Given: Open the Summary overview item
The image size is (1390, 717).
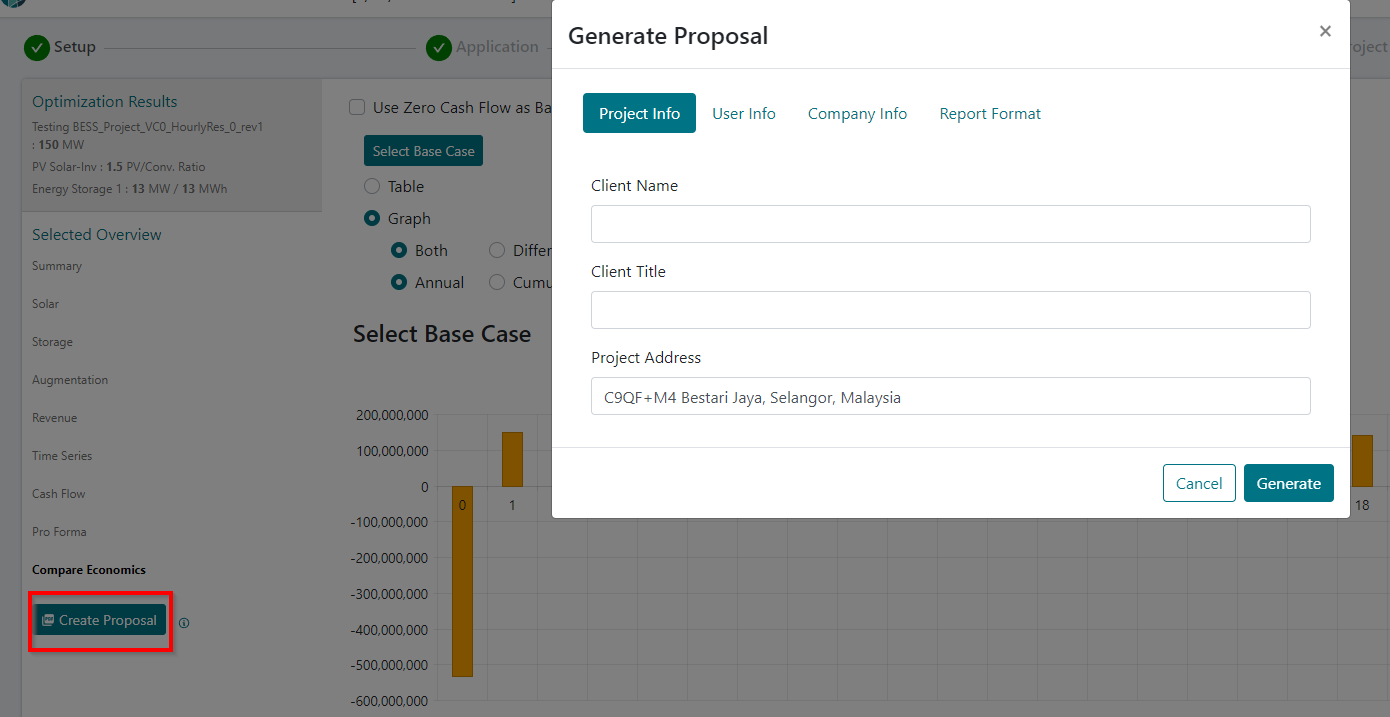Looking at the screenshot, I should [57, 266].
